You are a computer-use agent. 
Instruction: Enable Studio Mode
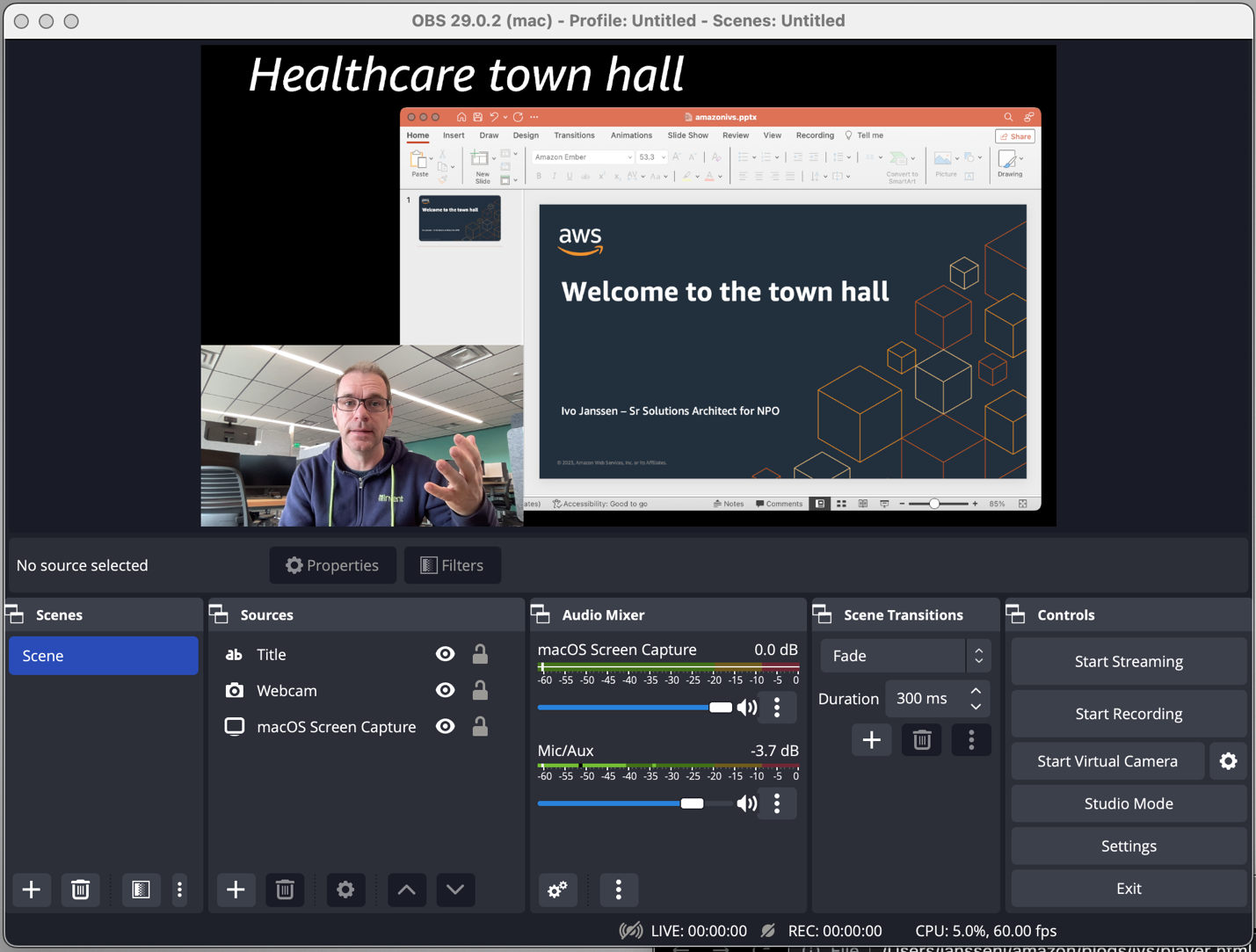[1128, 803]
